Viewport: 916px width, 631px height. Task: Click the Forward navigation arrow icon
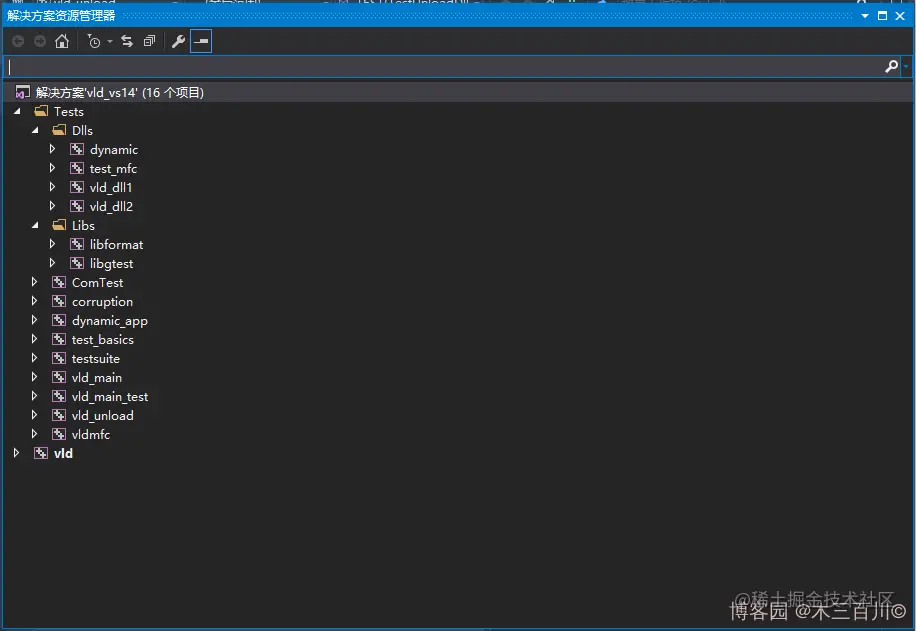(x=40, y=41)
